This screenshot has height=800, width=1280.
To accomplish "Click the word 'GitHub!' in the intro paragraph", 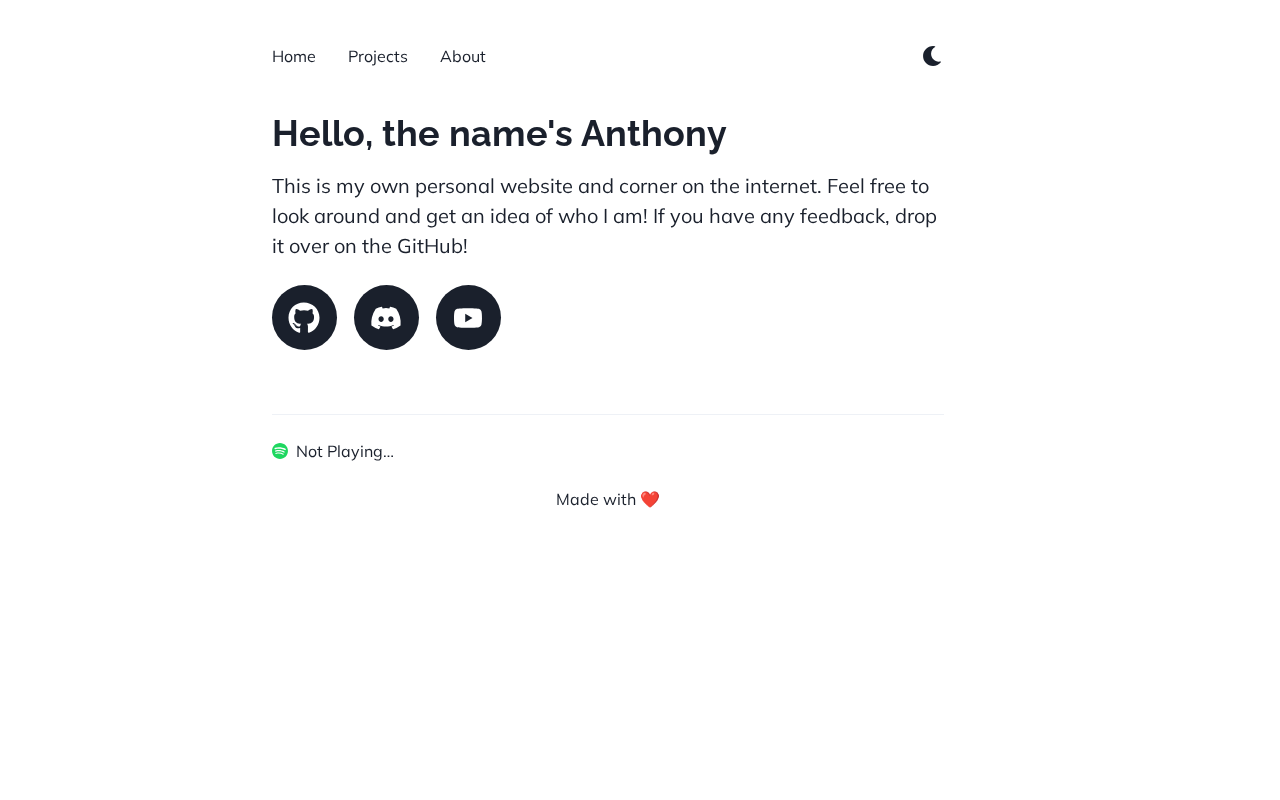I will pyautogui.click(x=432, y=246).
